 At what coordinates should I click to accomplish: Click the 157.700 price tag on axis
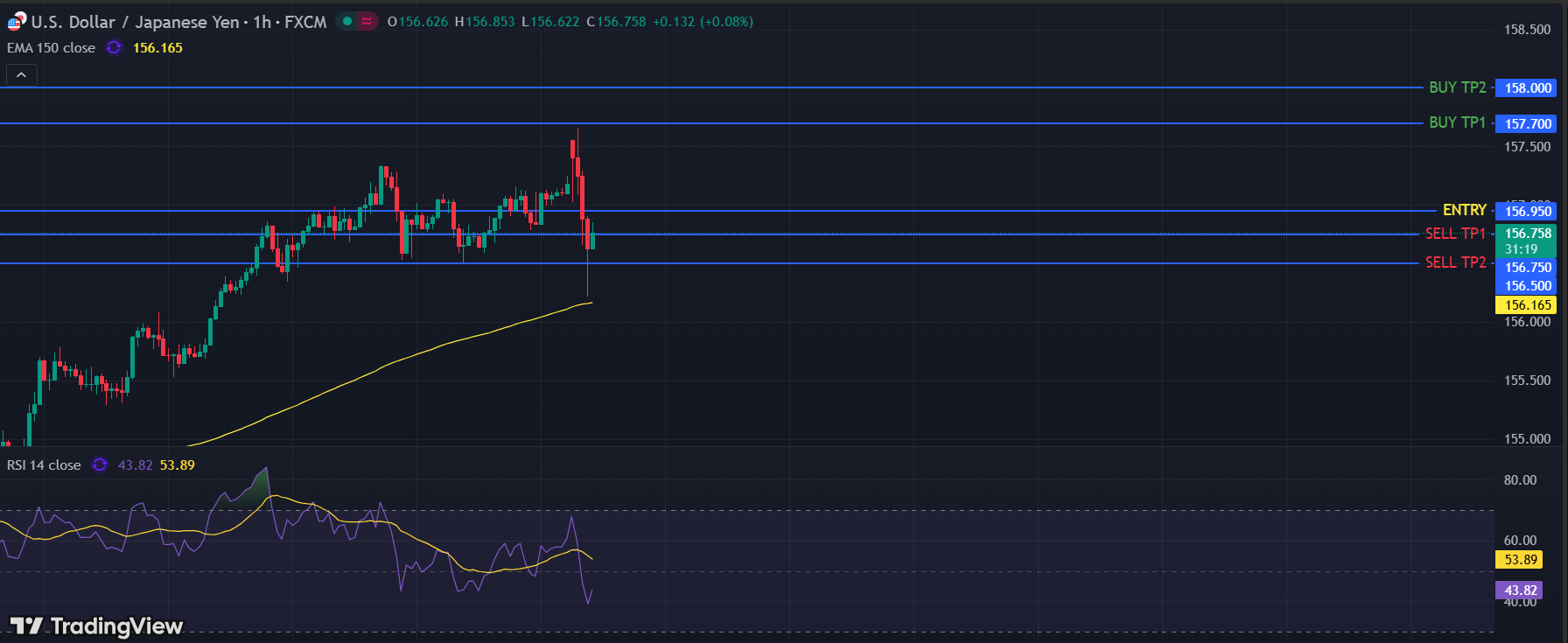coord(1528,124)
